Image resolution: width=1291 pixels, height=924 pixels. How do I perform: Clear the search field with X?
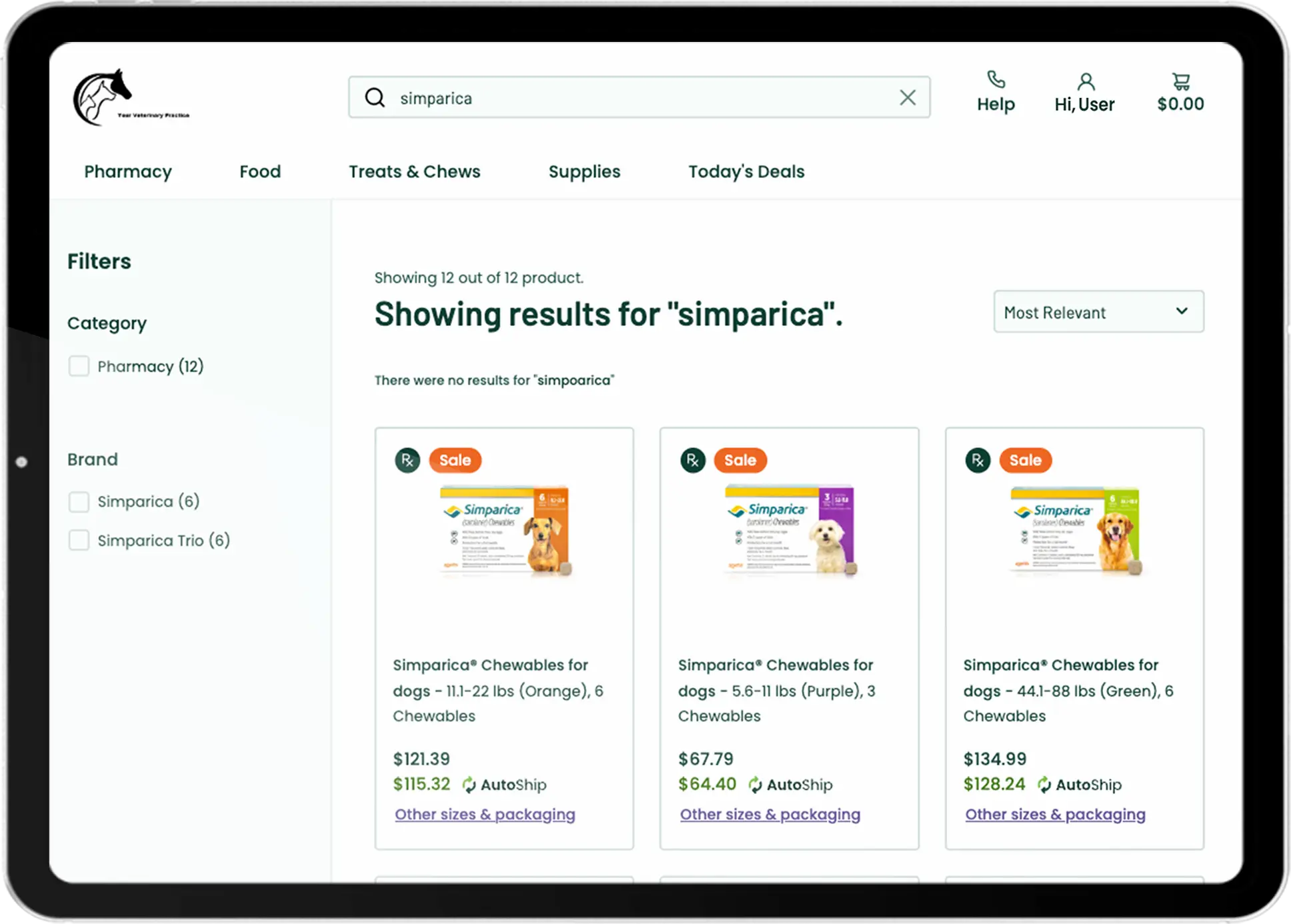point(907,97)
